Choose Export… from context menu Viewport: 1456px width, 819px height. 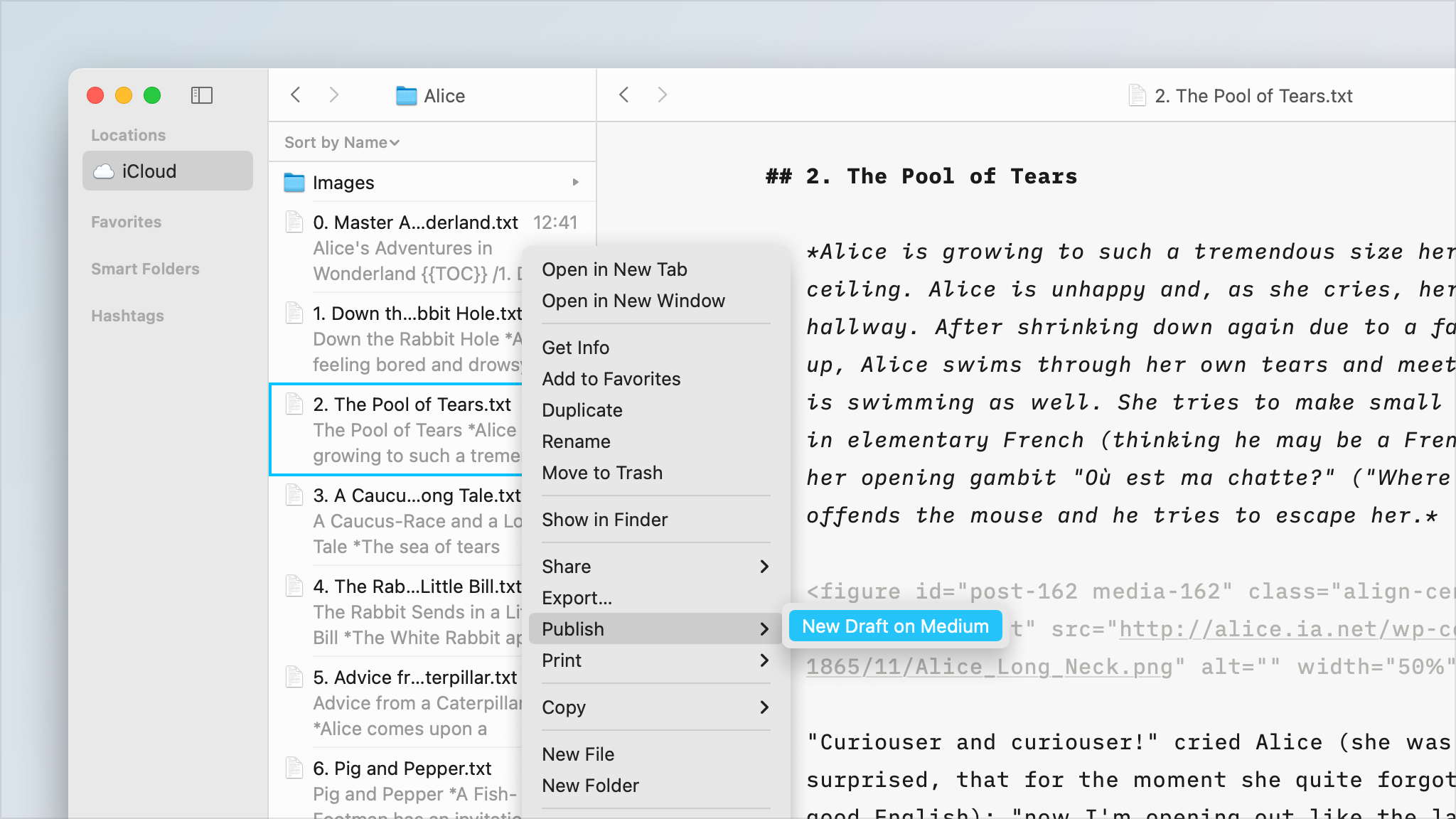coord(655,598)
